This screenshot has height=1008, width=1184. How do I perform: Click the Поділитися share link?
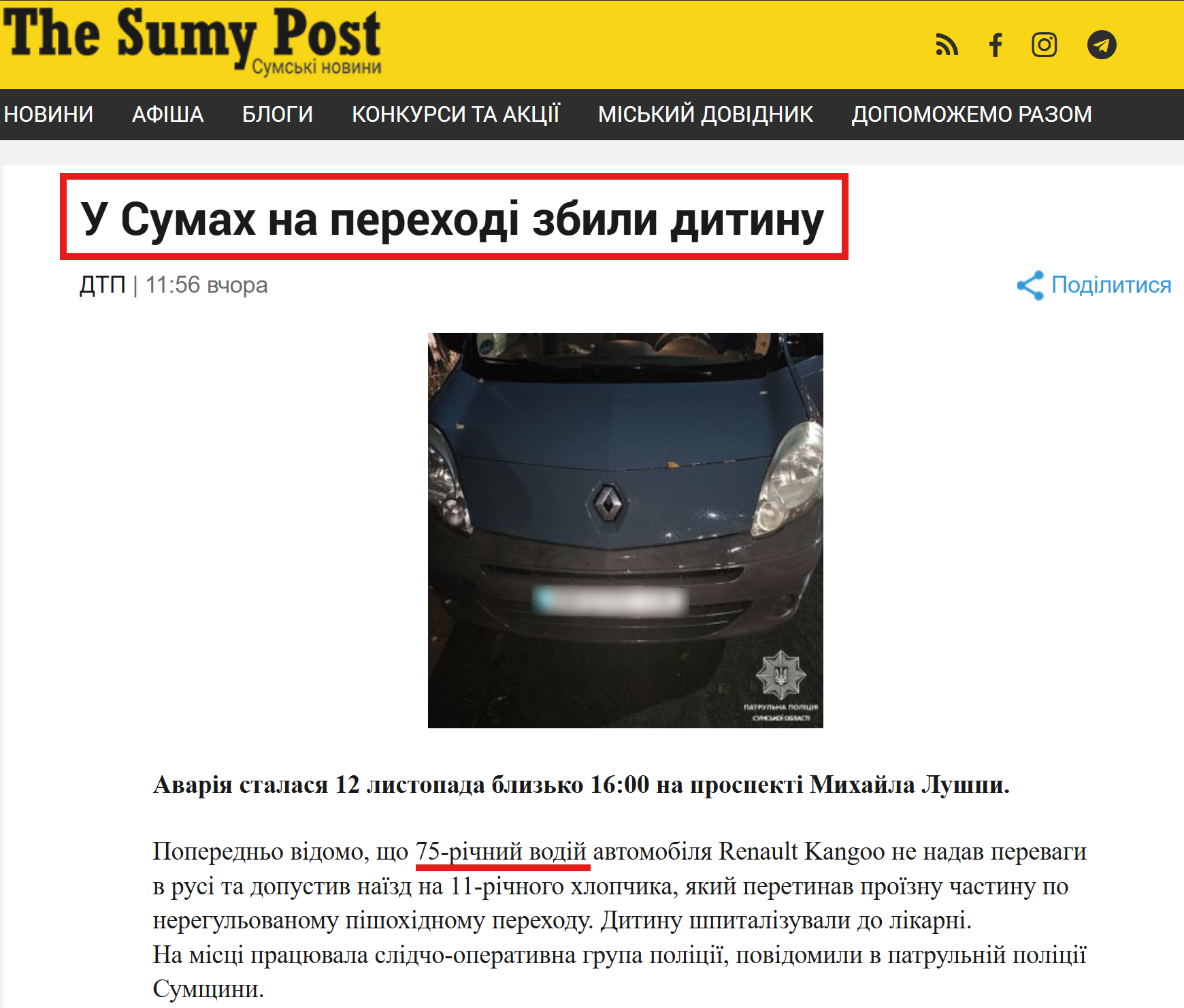tap(1111, 285)
